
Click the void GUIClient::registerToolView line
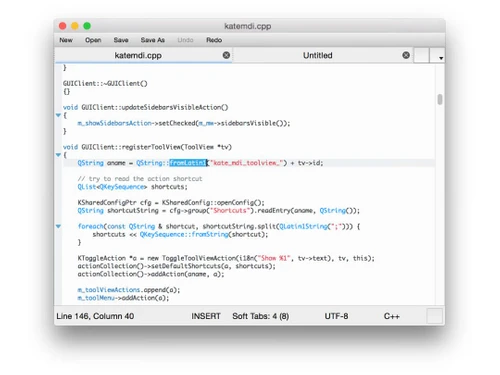[x=147, y=147]
